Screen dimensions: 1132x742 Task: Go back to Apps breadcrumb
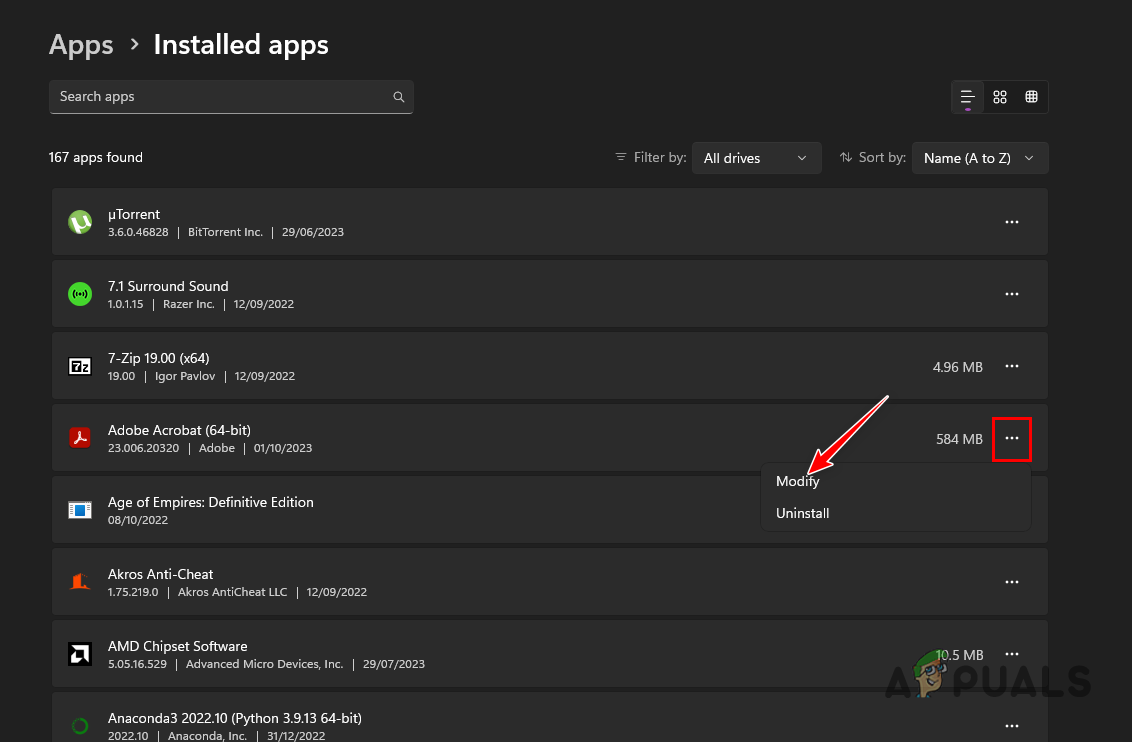81,45
